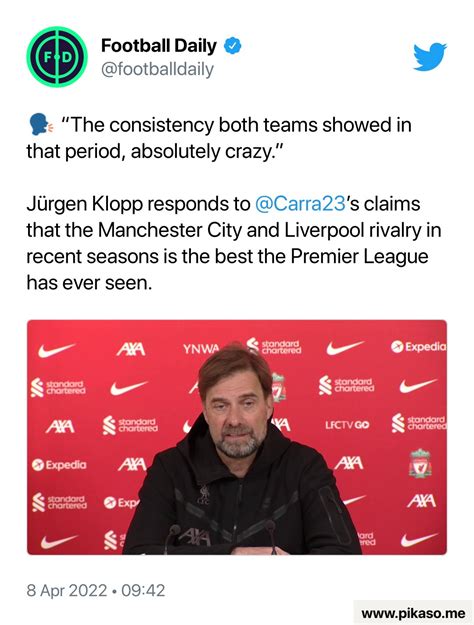
Task: Click the www.pikaso.me watermark
Action: point(413,613)
